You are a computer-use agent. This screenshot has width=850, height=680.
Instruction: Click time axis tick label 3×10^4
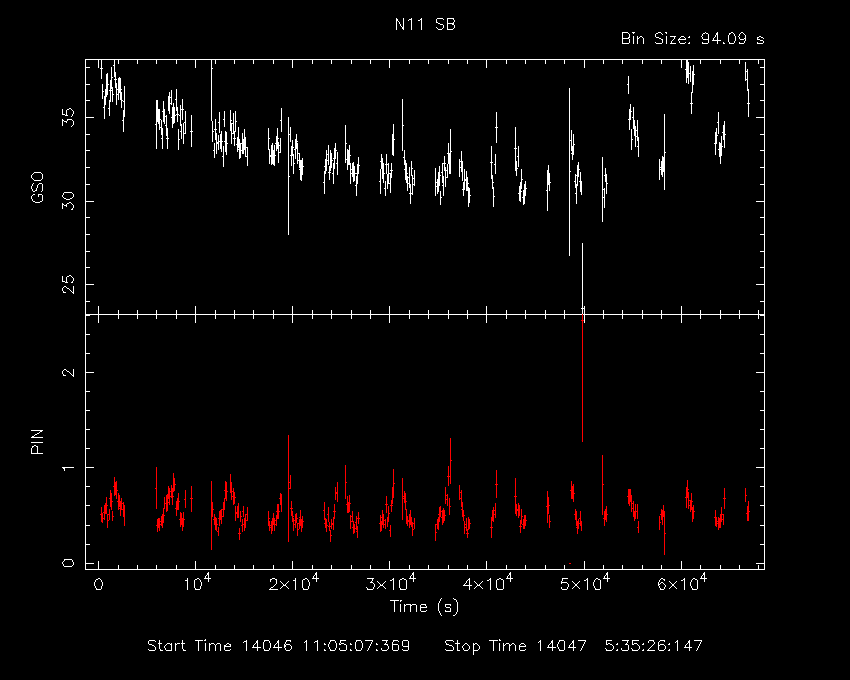pyautogui.click(x=391, y=583)
